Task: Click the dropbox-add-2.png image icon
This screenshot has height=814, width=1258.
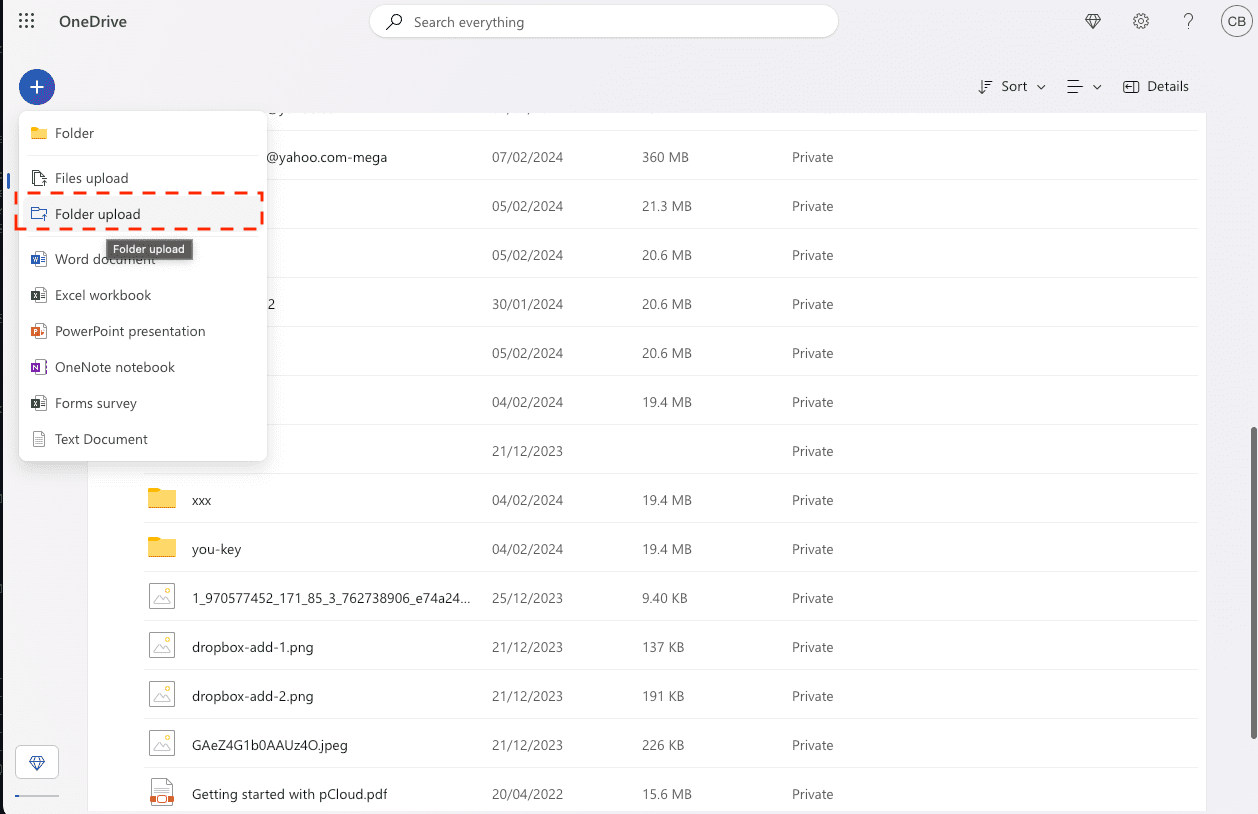Action: pyautogui.click(x=162, y=695)
